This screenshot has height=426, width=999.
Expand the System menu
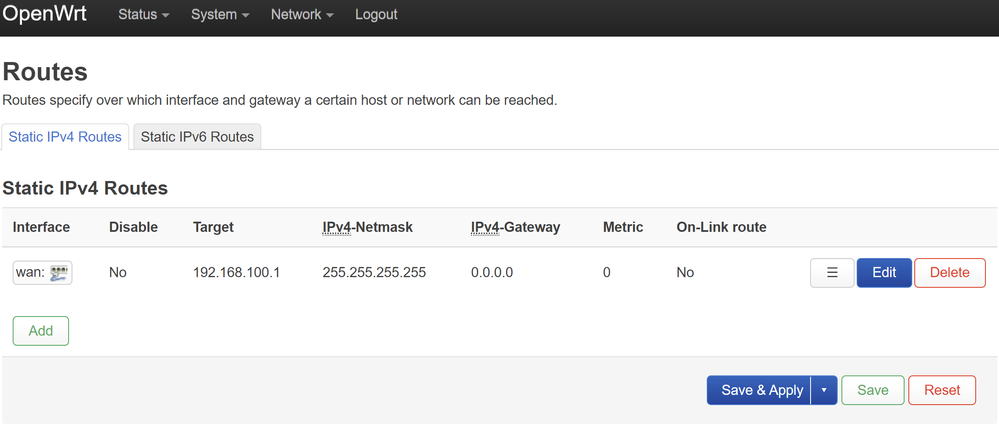point(220,15)
